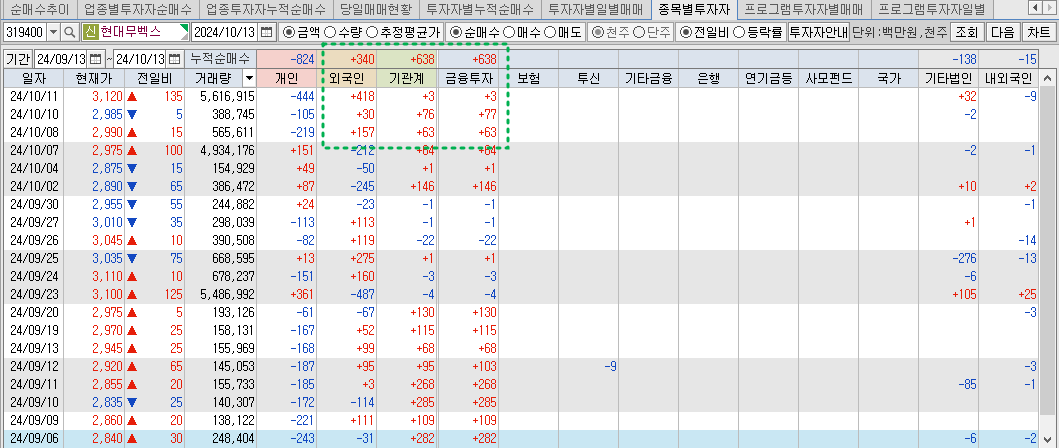
Task: Click cumulative 개인 value -824
Action: [287, 59]
